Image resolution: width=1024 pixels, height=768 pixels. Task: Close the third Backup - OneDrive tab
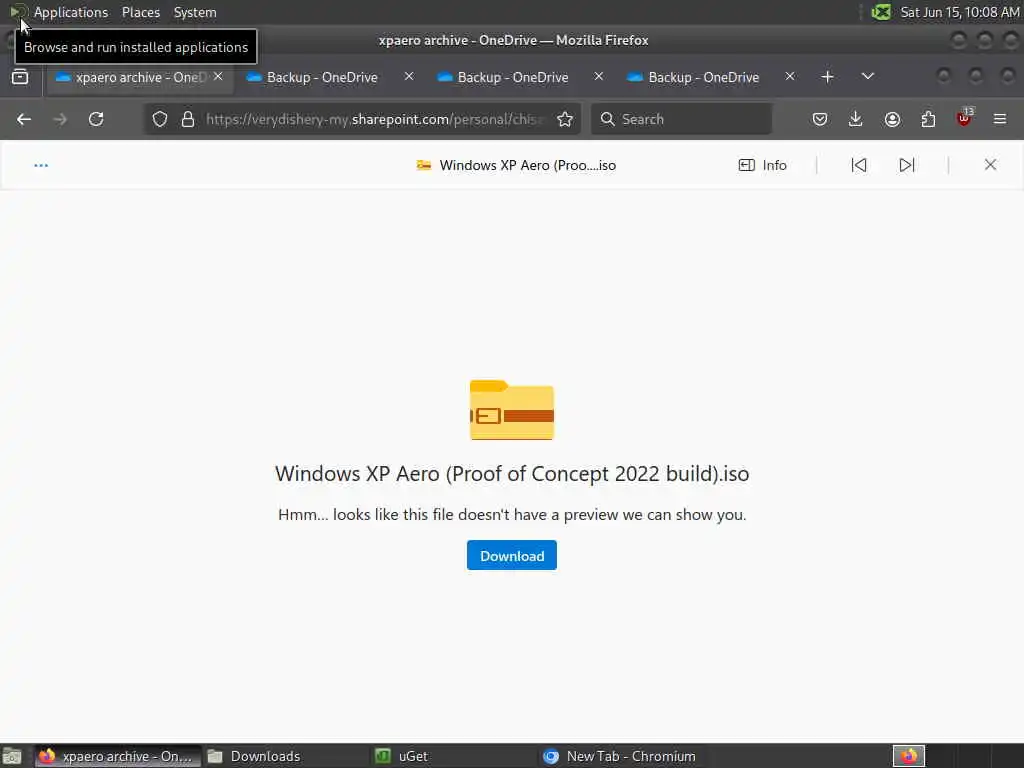(x=599, y=76)
